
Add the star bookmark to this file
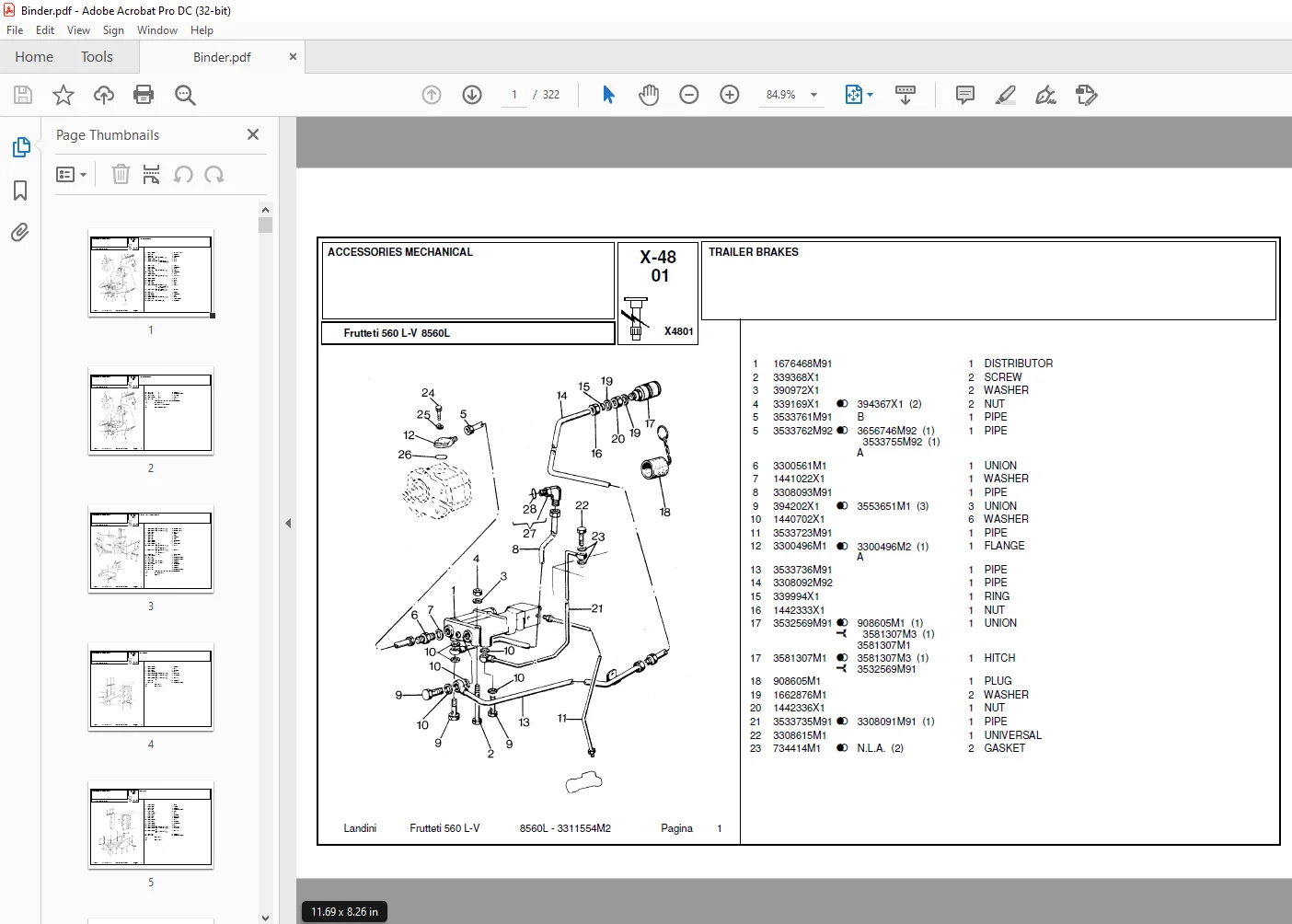(x=63, y=95)
